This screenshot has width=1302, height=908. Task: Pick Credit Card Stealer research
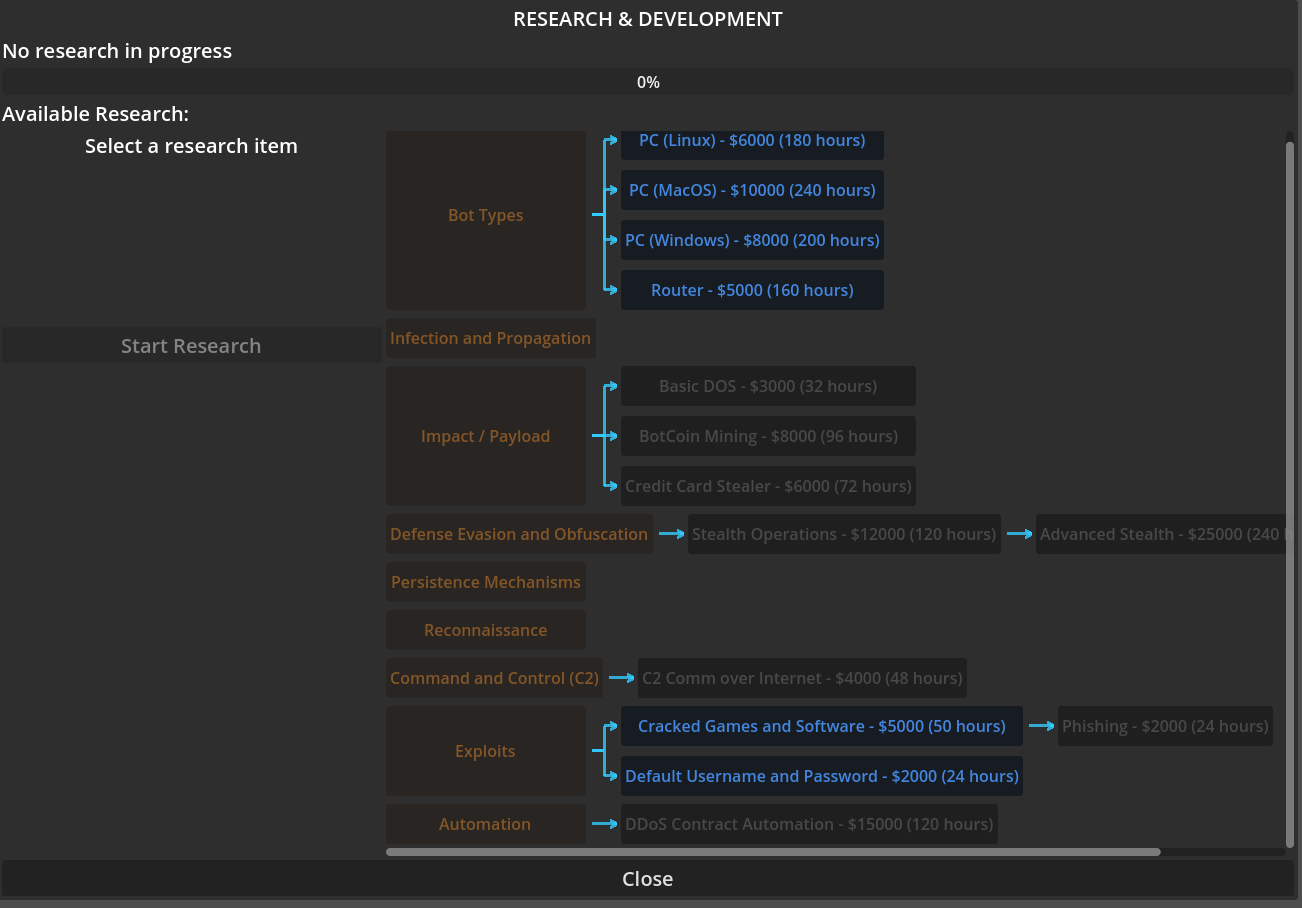tap(768, 486)
